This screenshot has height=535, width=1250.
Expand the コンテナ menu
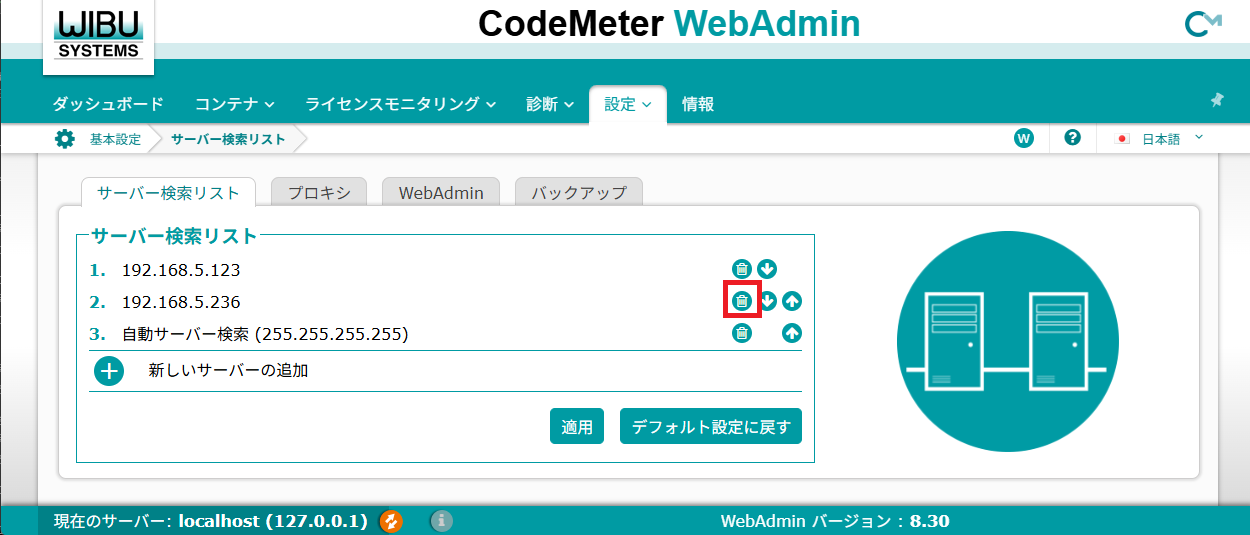tap(235, 104)
